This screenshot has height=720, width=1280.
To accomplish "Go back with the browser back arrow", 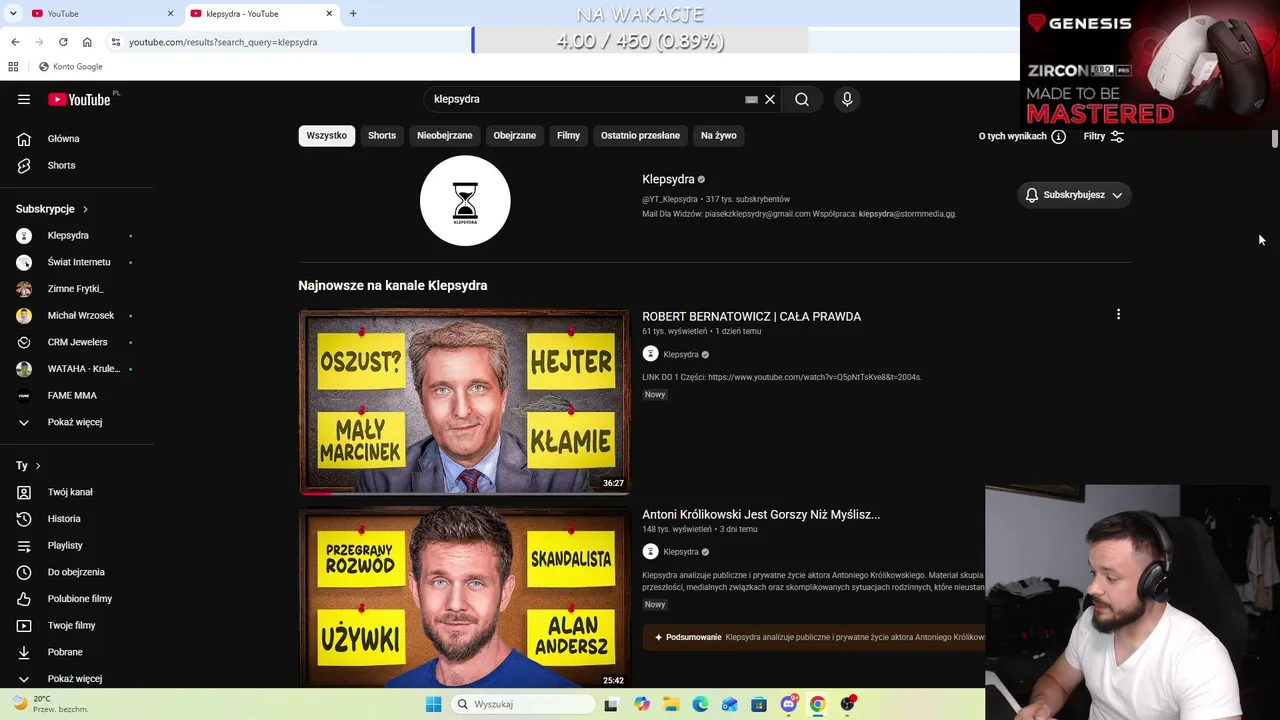I will (x=15, y=42).
